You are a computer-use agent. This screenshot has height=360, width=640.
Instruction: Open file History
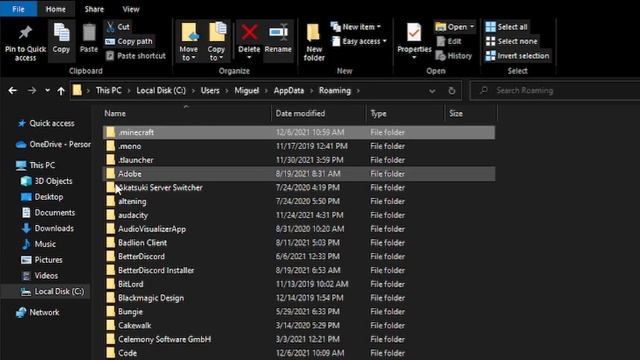(x=453, y=56)
